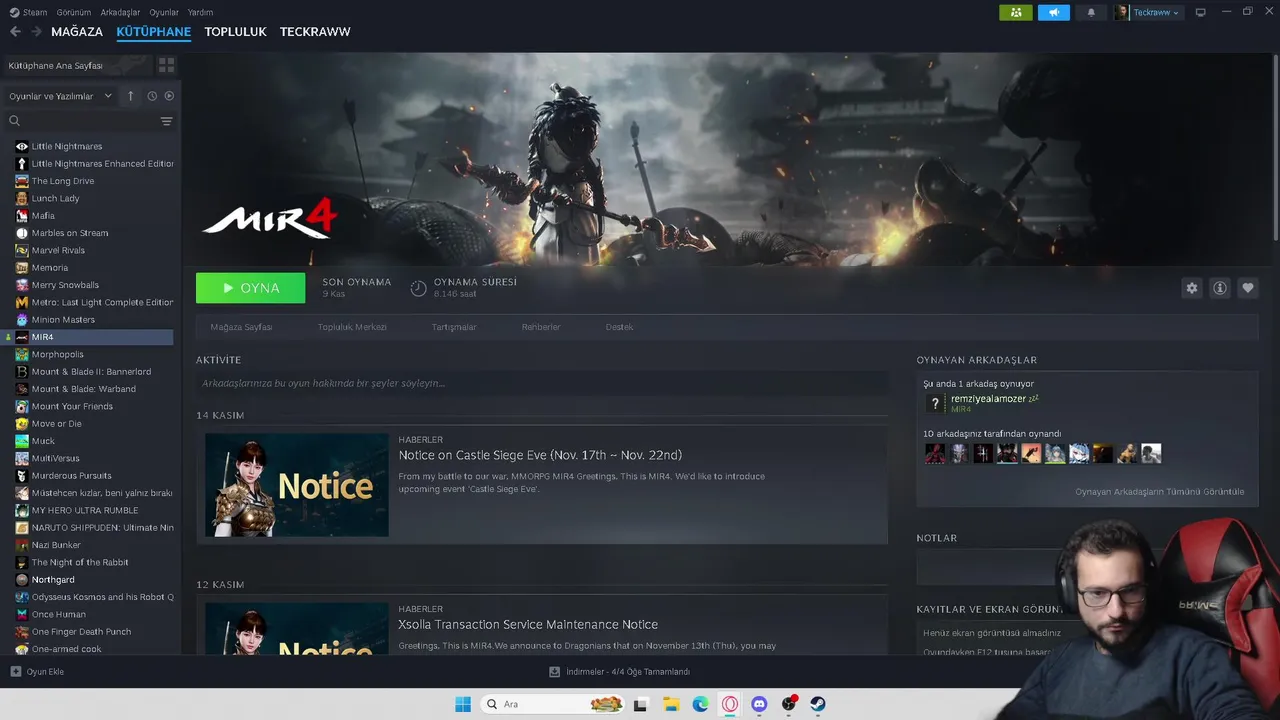Select MultiVersus in the game list
Image resolution: width=1280 pixels, height=720 pixels.
55,458
